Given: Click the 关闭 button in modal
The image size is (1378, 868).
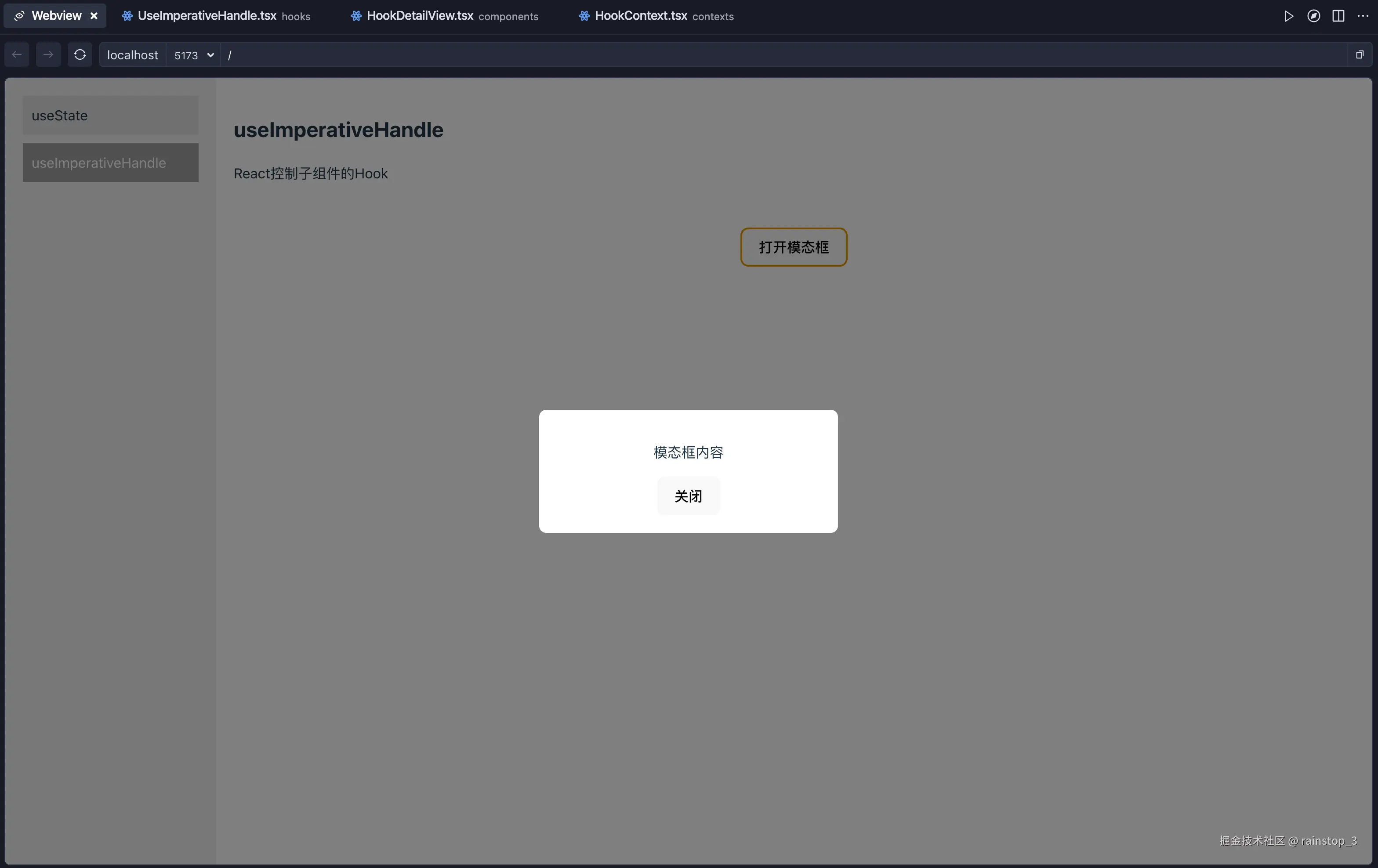Looking at the screenshot, I should click(688, 496).
